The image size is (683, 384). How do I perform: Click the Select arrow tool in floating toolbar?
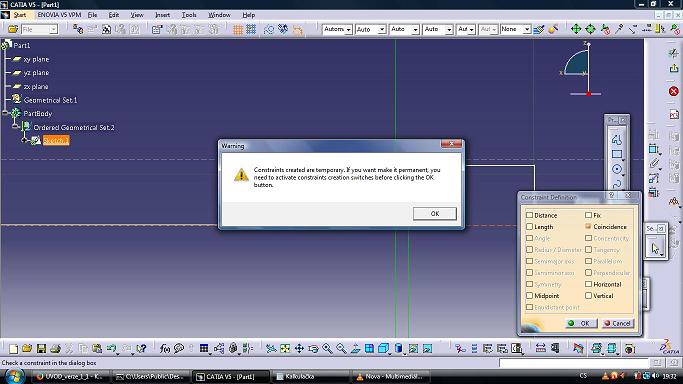click(655, 248)
